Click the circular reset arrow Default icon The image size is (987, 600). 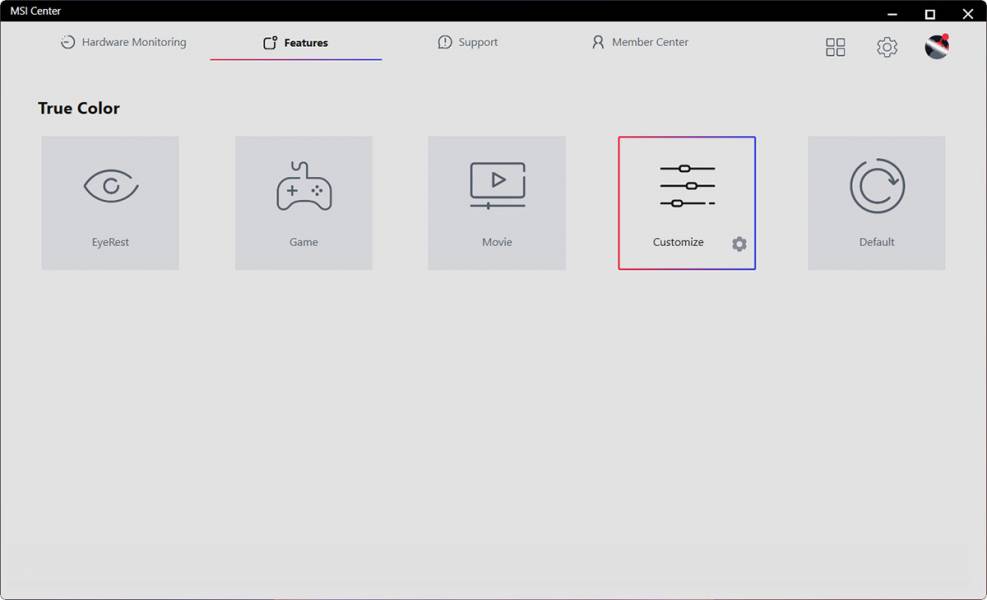[x=877, y=186]
